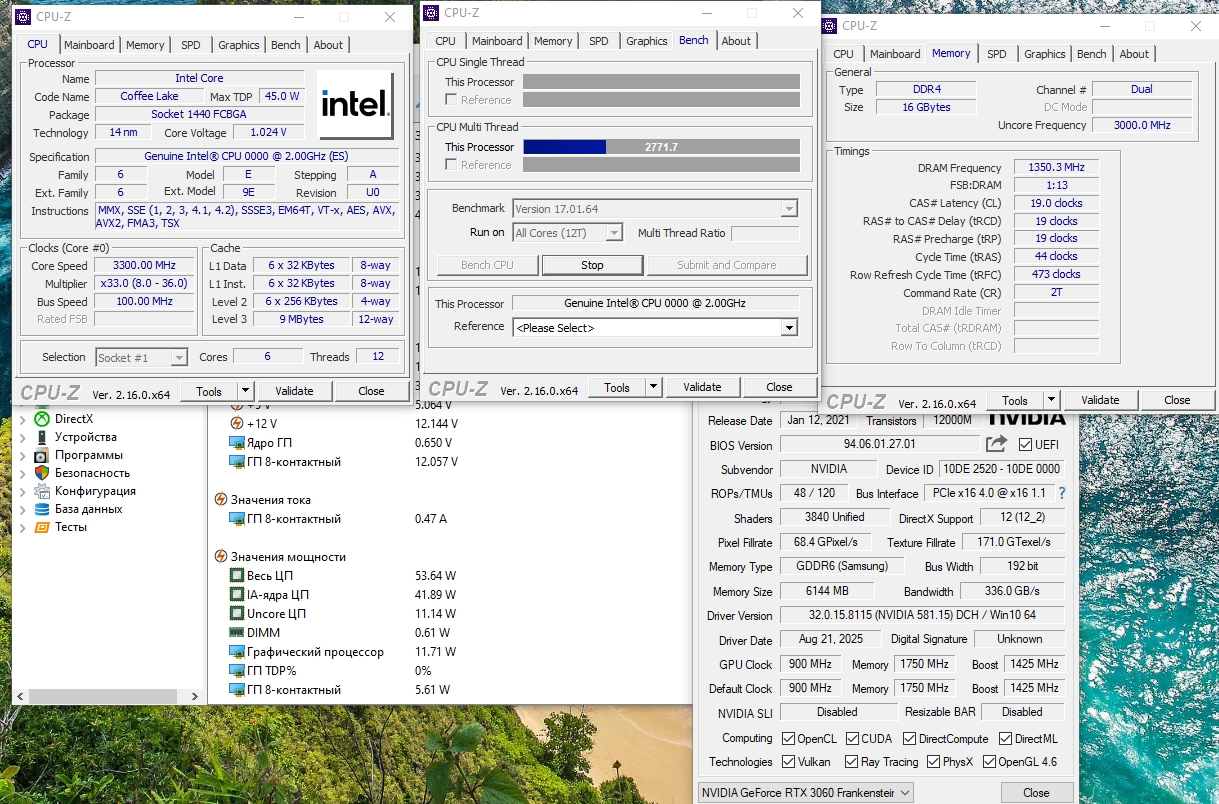Screen dimensions: 1219x804
Task: Open the Reference <Please Select> dropdown
Action: click(789, 328)
